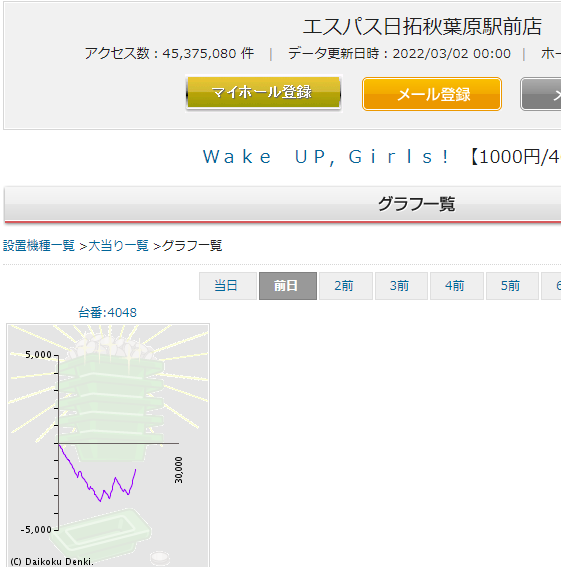The width and height of the screenshot is (561, 567).
Task: Open the machine 4048 graph thumbnail
Action: pyautogui.click(x=108, y=445)
